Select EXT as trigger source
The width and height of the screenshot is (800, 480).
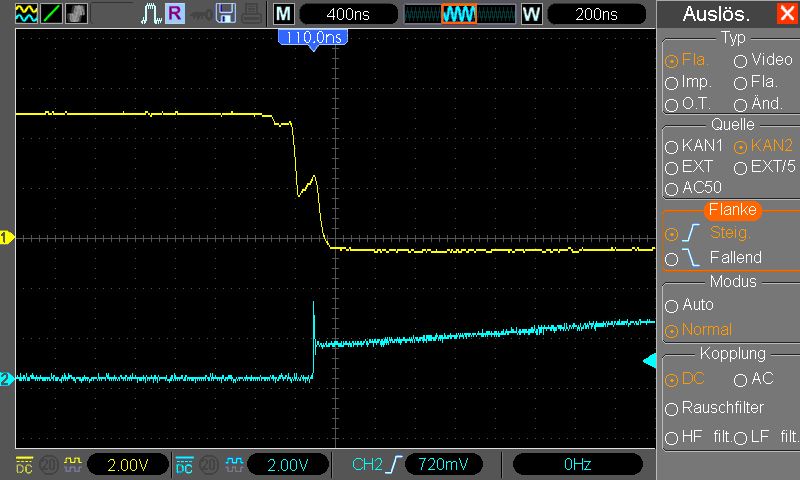coord(689,167)
